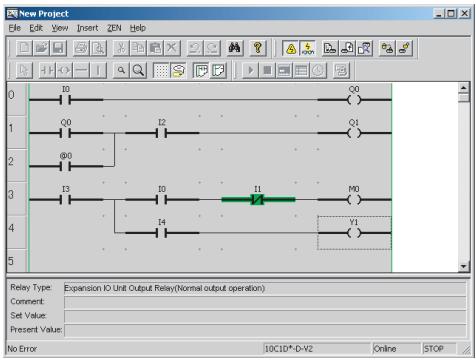Click the Save floppy disk icon
This screenshot has height=360, width=476.
pos(58,48)
